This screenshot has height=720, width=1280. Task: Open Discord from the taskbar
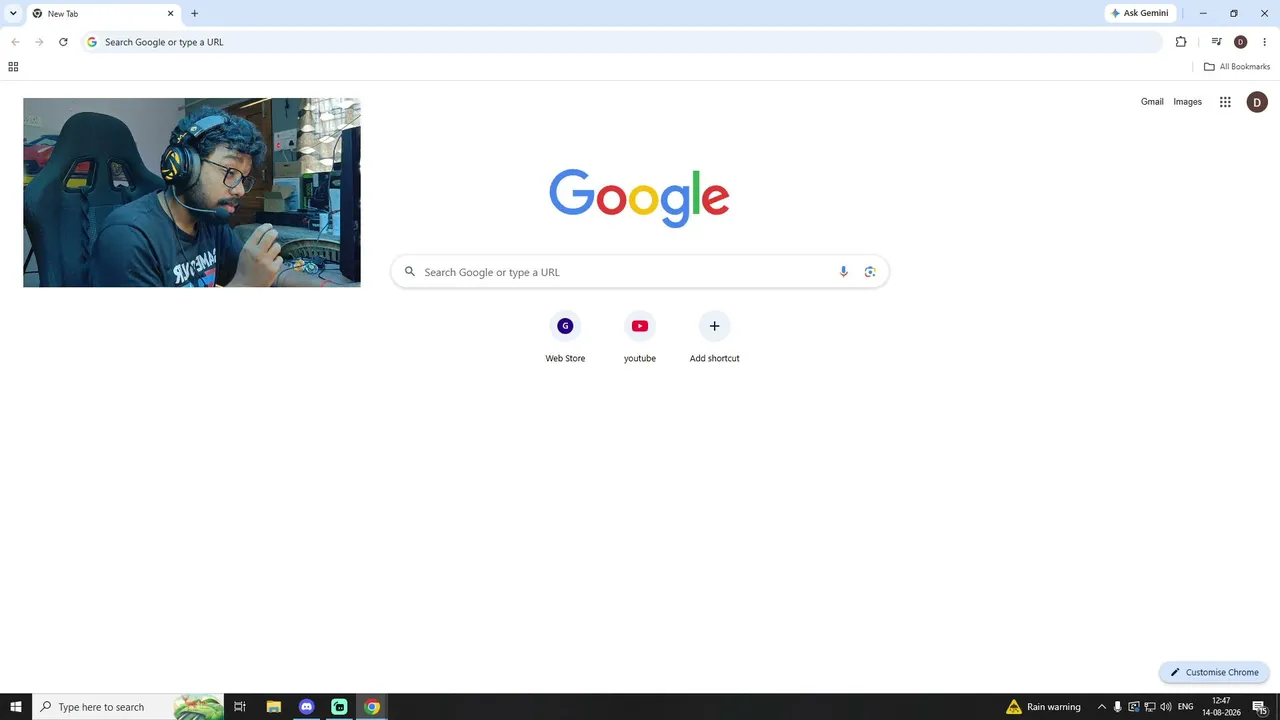coord(307,707)
